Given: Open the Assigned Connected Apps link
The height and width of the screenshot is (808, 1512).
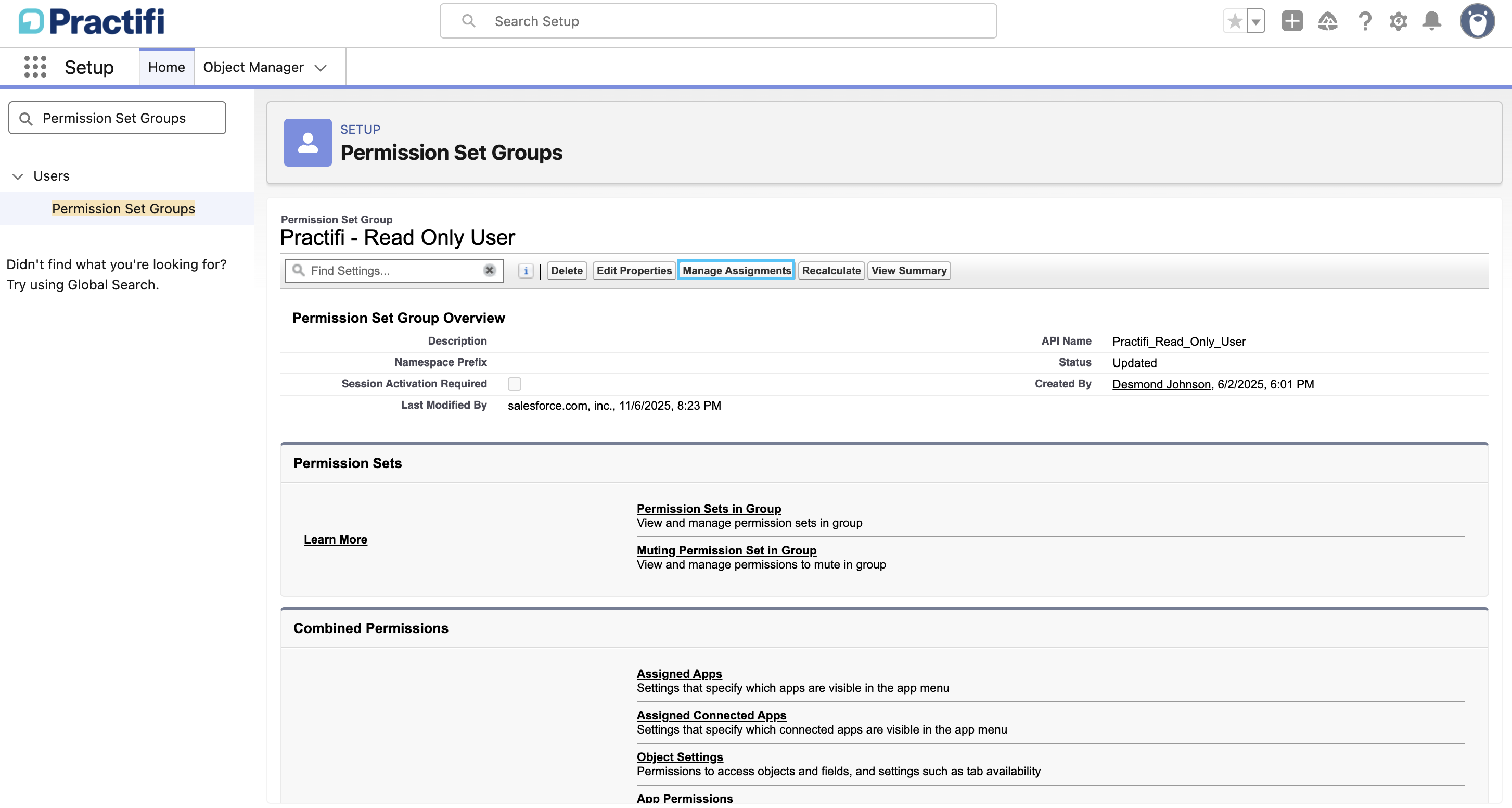Looking at the screenshot, I should coord(711,715).
